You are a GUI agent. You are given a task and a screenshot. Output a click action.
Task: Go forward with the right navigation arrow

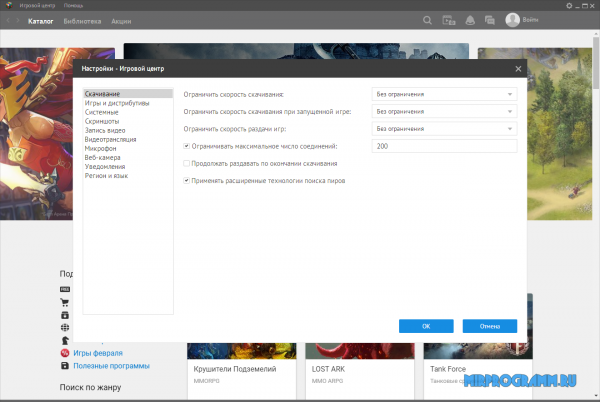pos(18,21)
